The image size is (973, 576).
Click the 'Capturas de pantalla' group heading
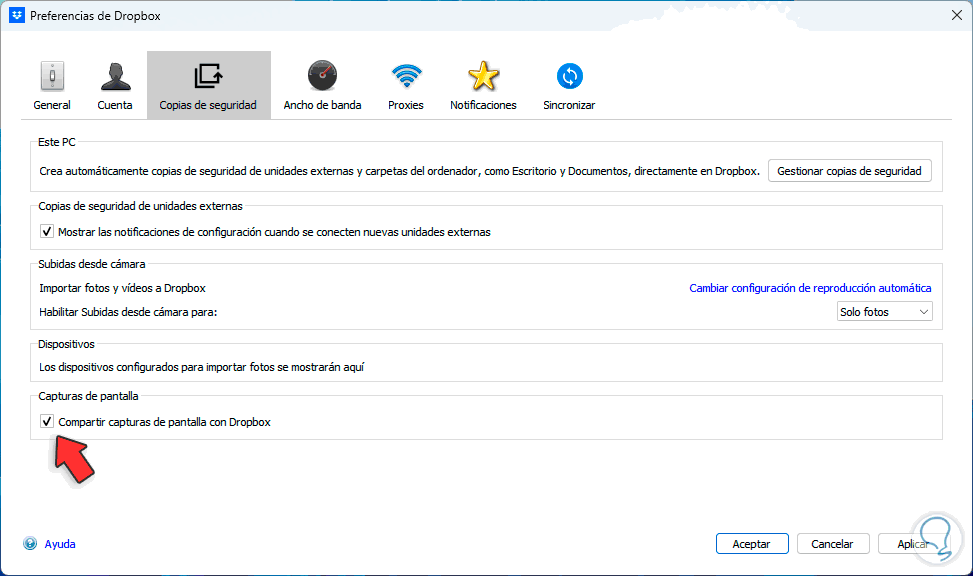point(88,396)
